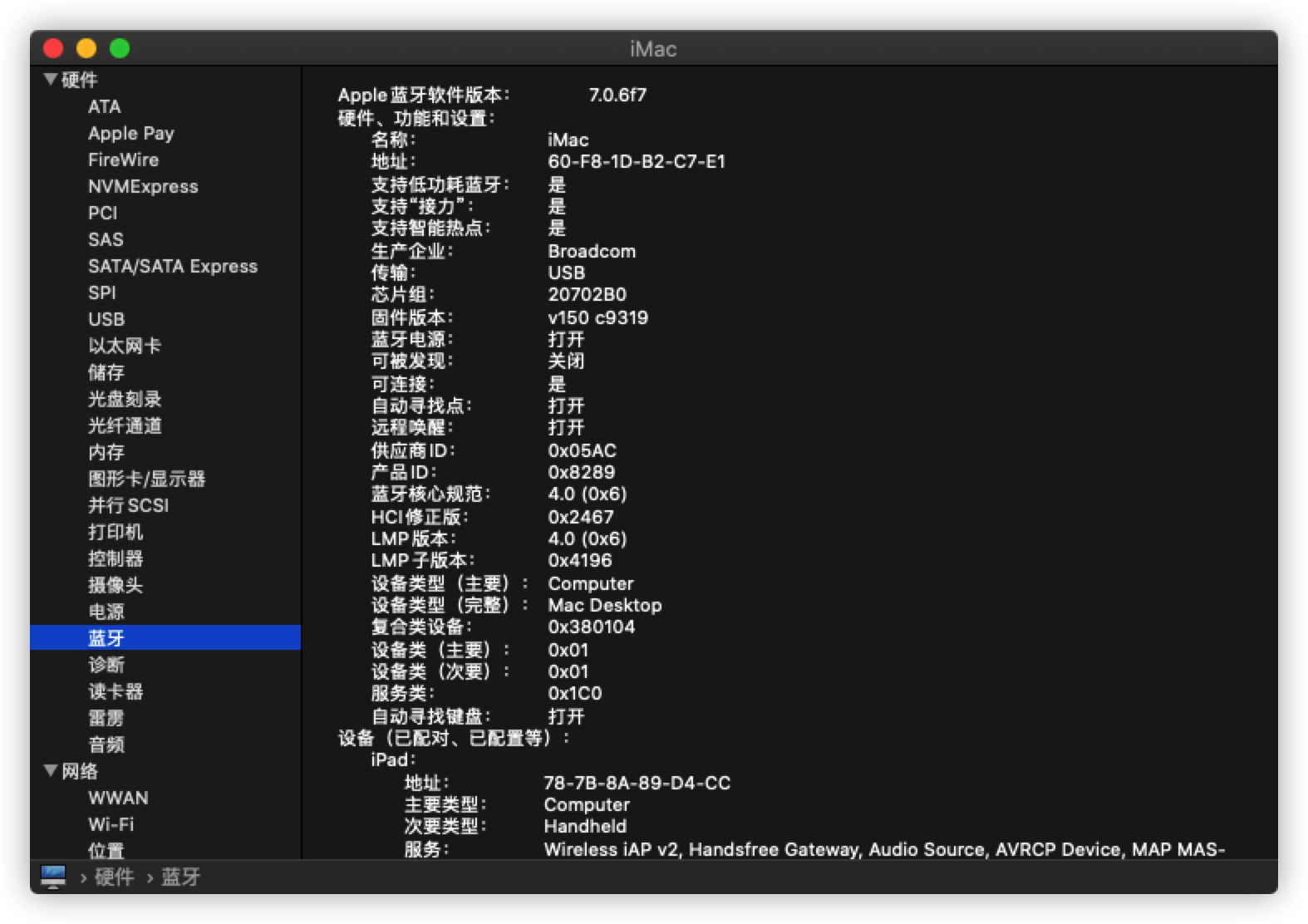Click minor type value Handheld
This screenshot has width=1308, height=924.
[585, 826]
